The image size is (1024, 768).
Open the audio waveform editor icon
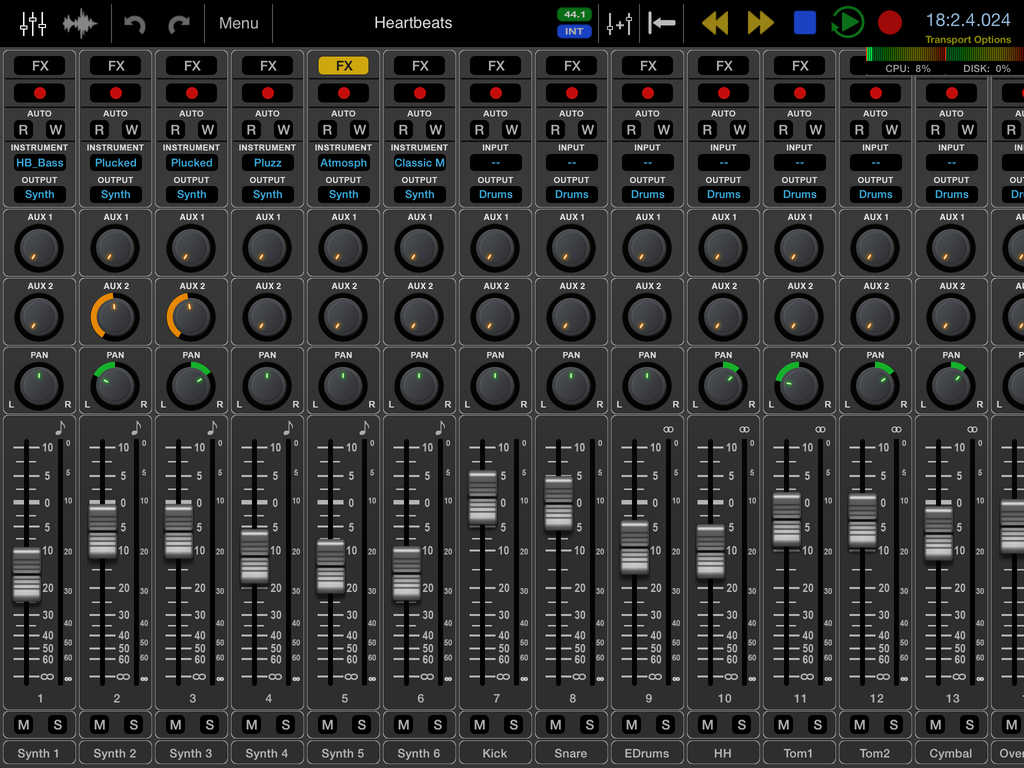(81, 23)
